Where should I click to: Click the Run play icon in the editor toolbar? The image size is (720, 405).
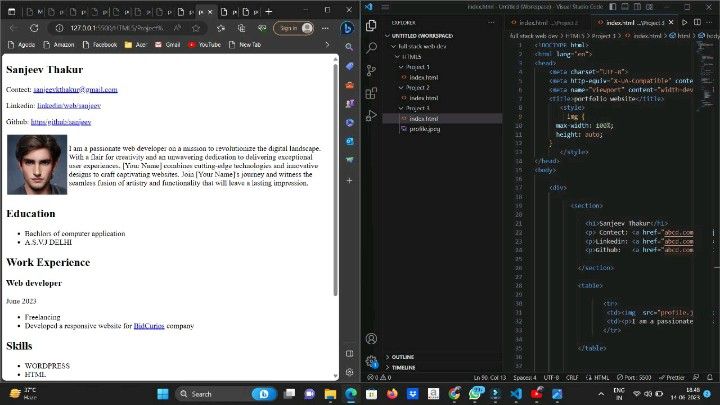click(684, 22)
